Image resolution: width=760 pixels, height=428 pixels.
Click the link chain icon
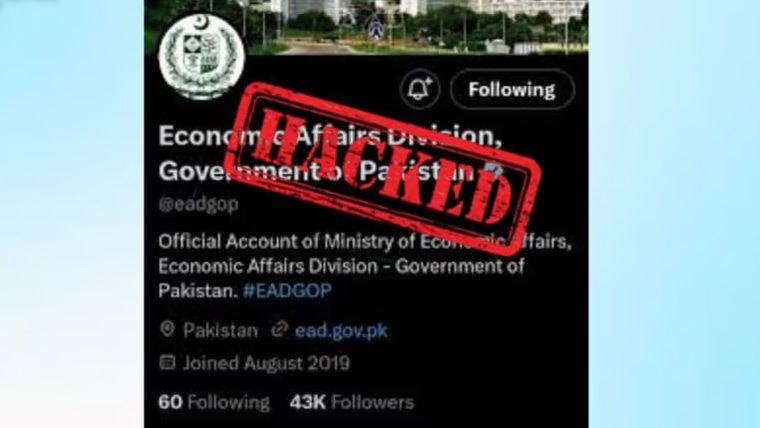279,330
